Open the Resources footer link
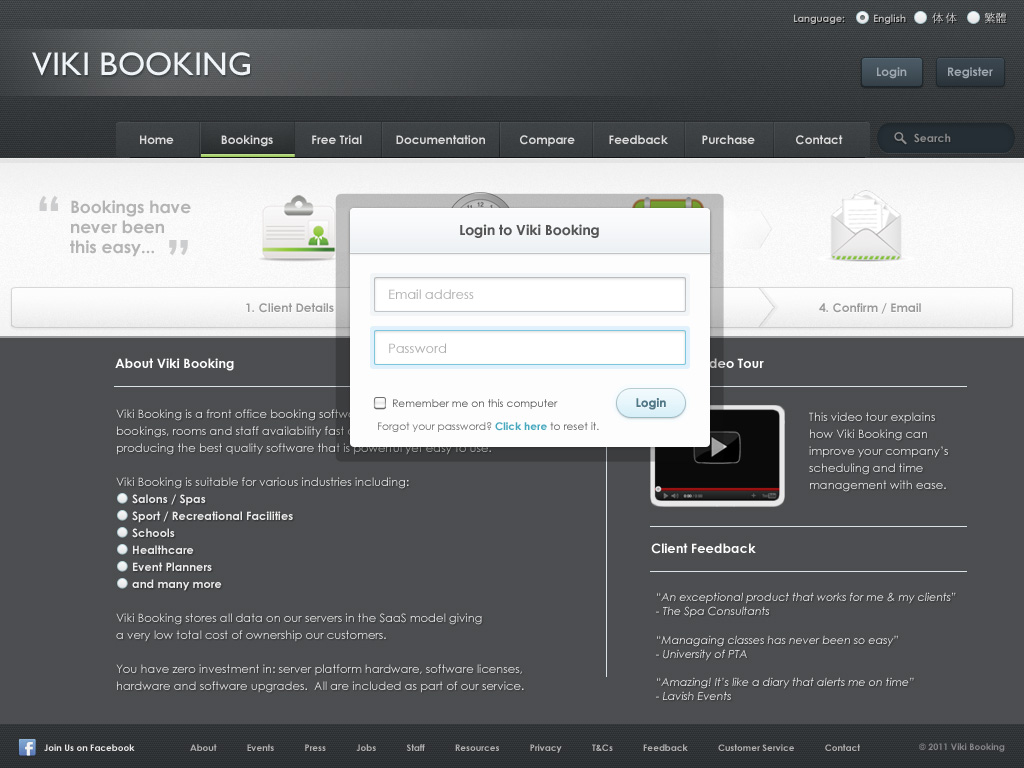Image resolution: width=1024 pixels, height=768 pixels. [477, 748]
